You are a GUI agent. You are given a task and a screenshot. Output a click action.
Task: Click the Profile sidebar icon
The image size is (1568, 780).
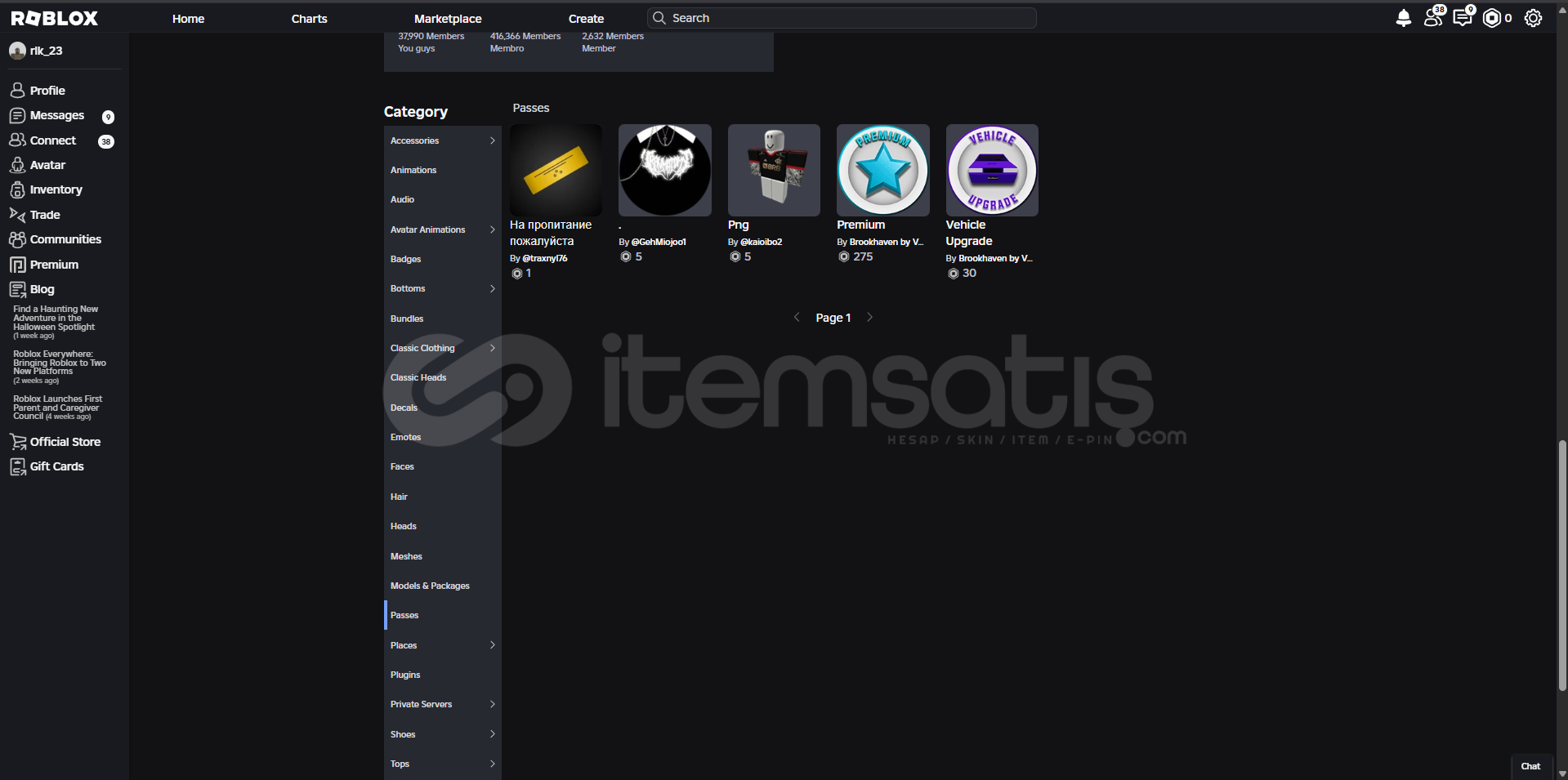(x=17, y=90)
